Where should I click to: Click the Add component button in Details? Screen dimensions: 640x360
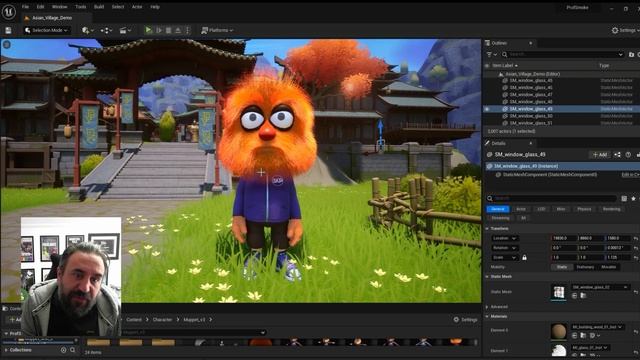[x=600, y=155]
